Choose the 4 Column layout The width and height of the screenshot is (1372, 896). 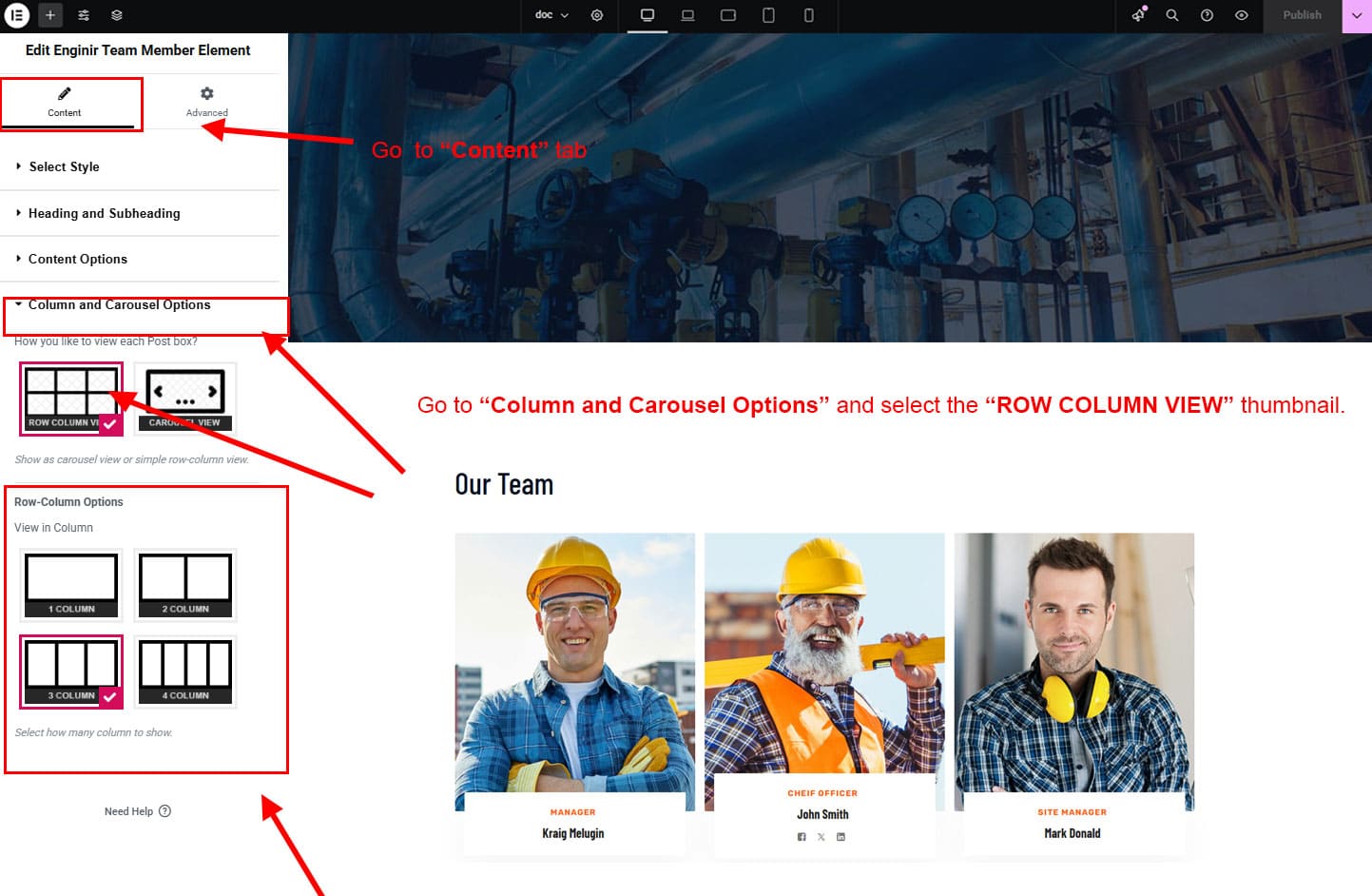click(x=185, y=672)
